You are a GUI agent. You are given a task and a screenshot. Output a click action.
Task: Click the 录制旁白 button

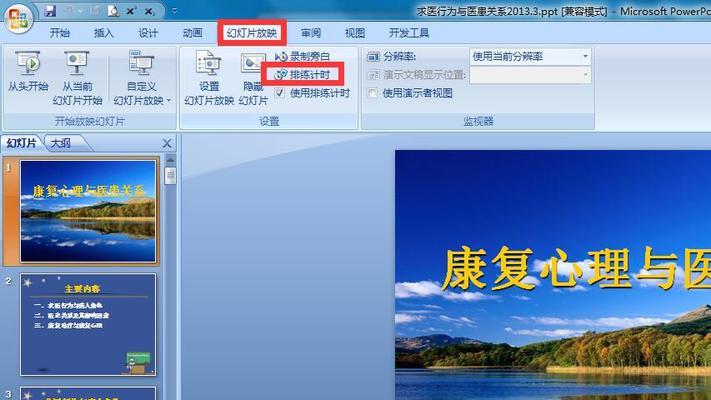tap(303, 56)
